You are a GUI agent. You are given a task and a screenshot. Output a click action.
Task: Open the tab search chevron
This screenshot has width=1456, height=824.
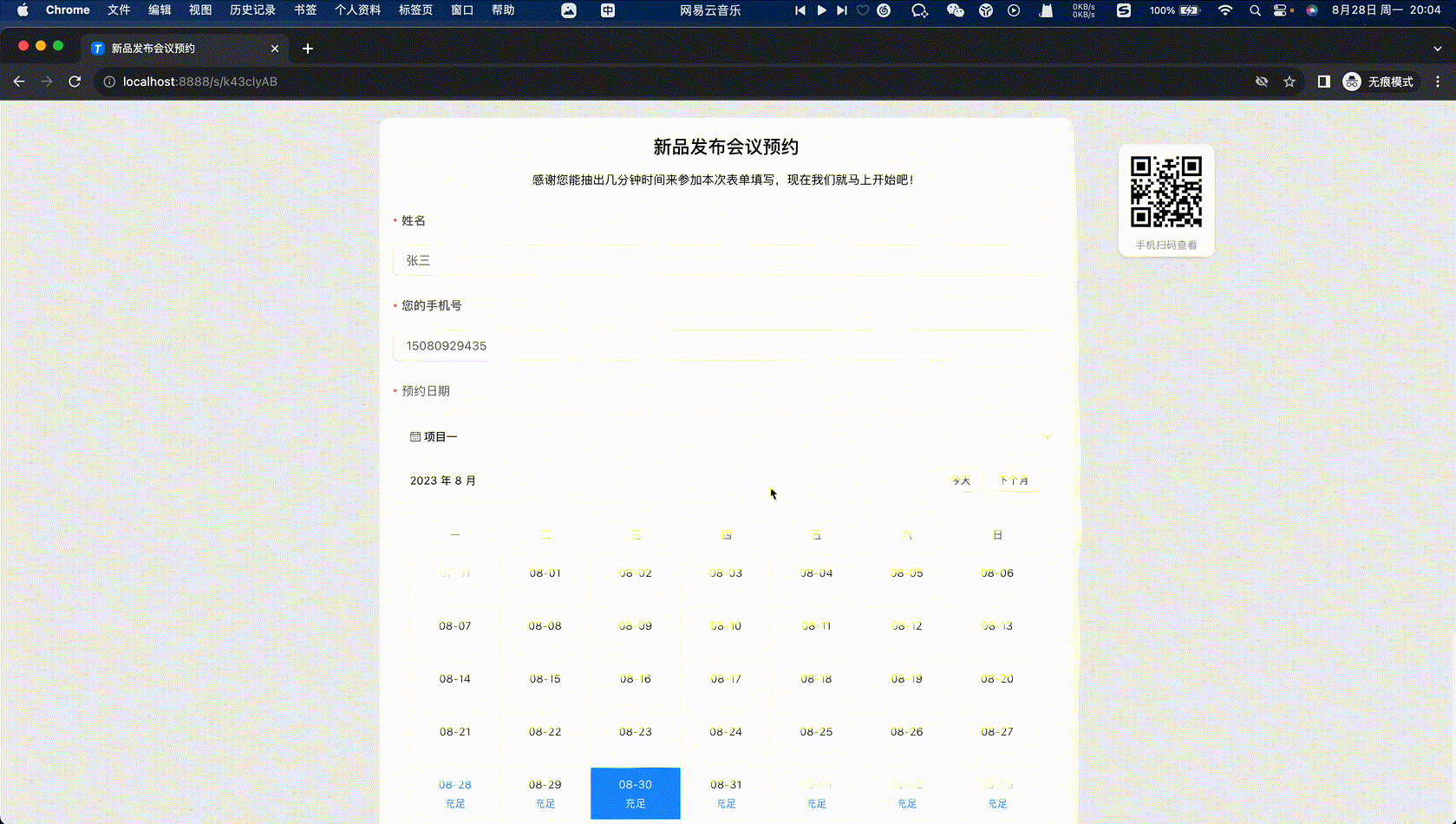1437,49
